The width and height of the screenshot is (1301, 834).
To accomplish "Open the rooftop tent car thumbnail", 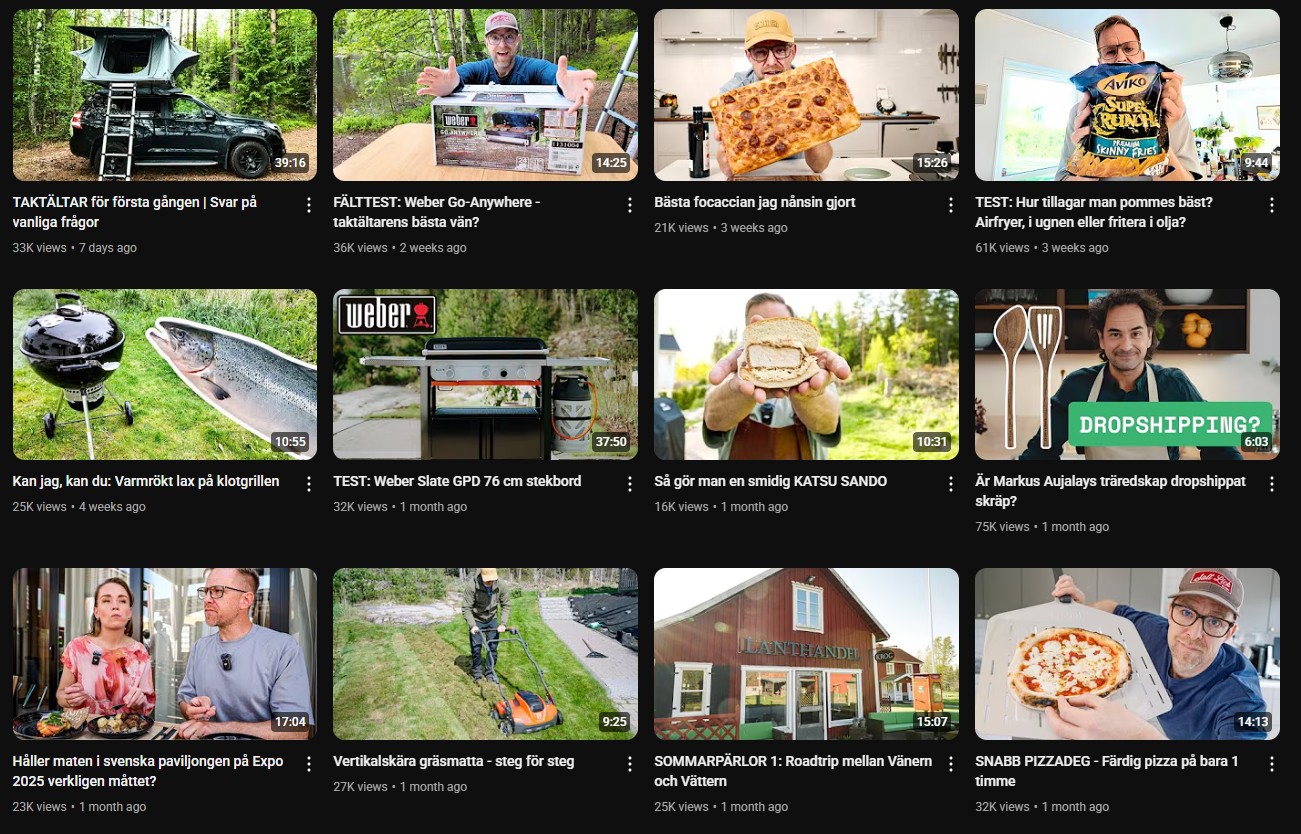I will 165,95.
